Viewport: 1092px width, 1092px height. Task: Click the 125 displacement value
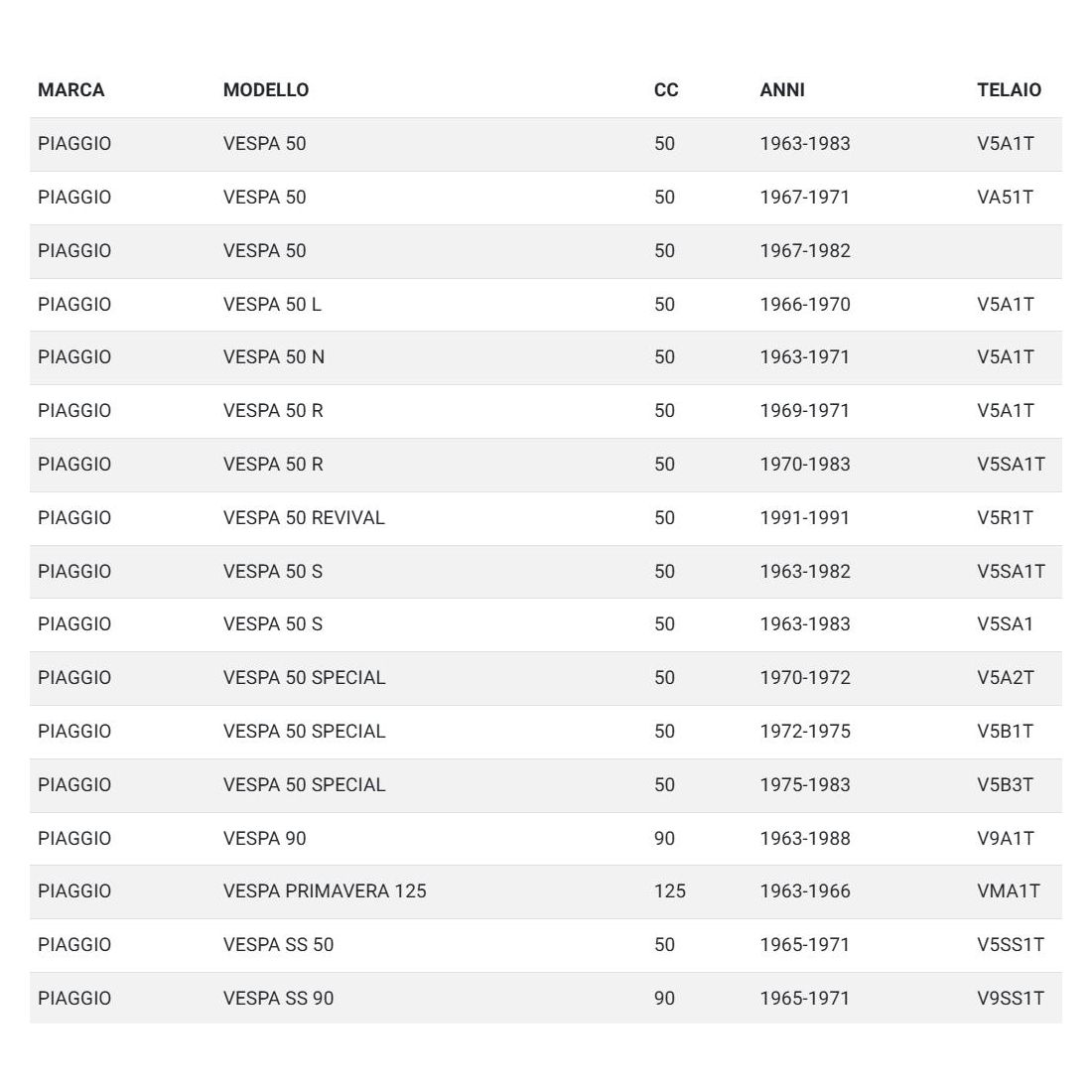[x=669, y=891]
